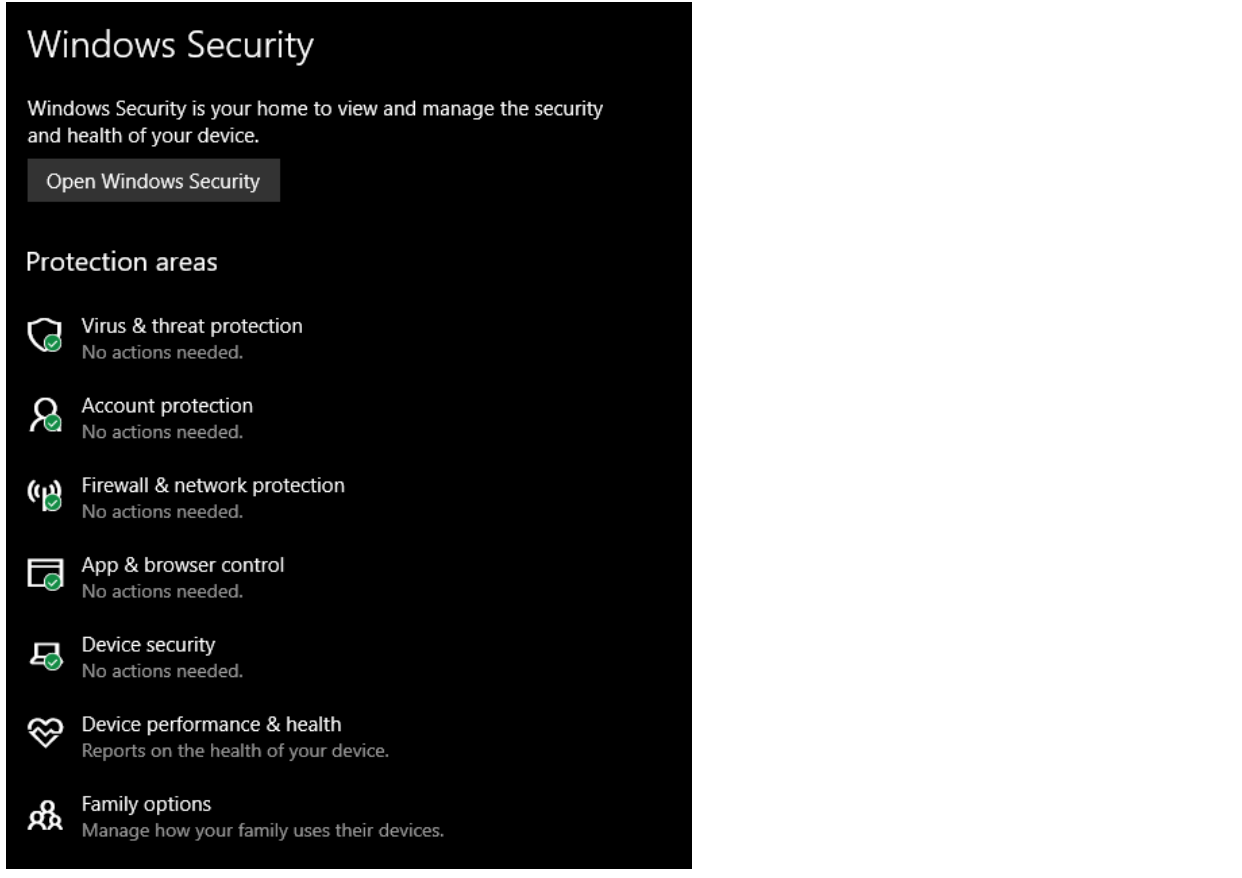The height and width of the screenshot is (878, 1242).
Task: Select the Family options label
Action: point(146,804)
